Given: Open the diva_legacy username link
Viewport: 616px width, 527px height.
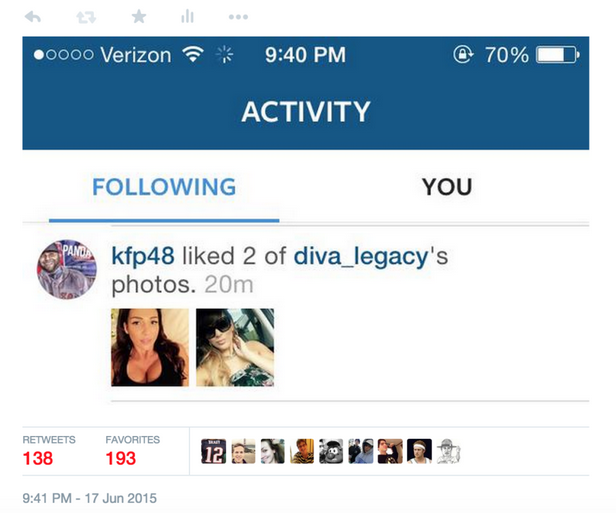Looking at the screenshot, I should tap(361, 257).
